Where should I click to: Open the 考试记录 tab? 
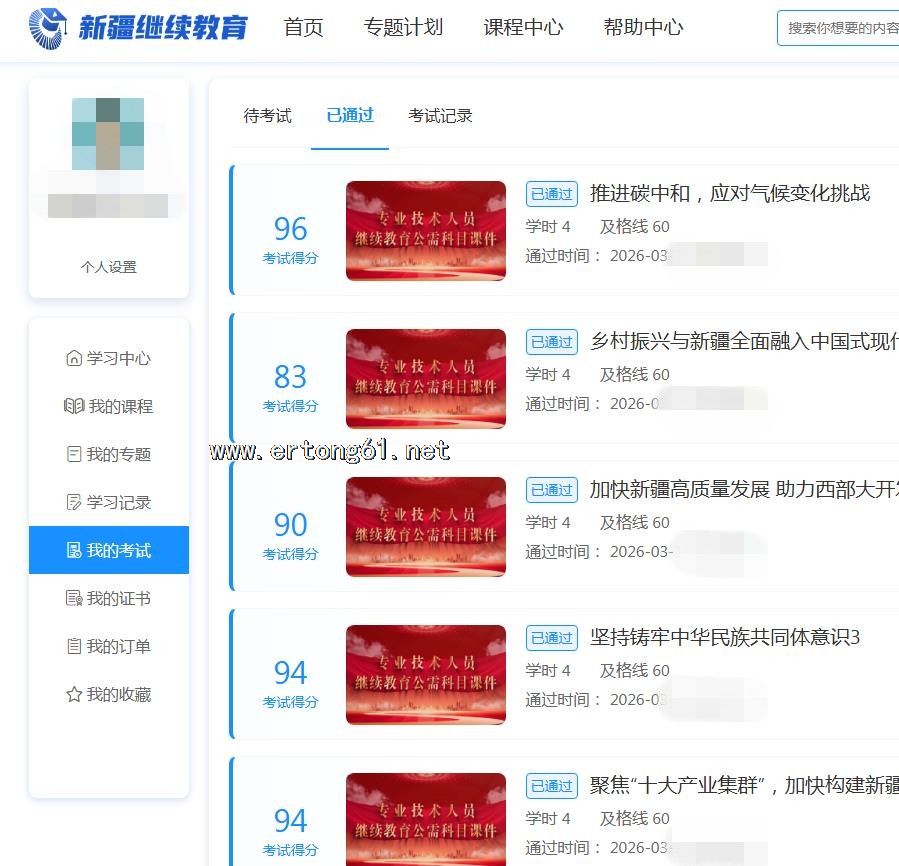(440, 116)
